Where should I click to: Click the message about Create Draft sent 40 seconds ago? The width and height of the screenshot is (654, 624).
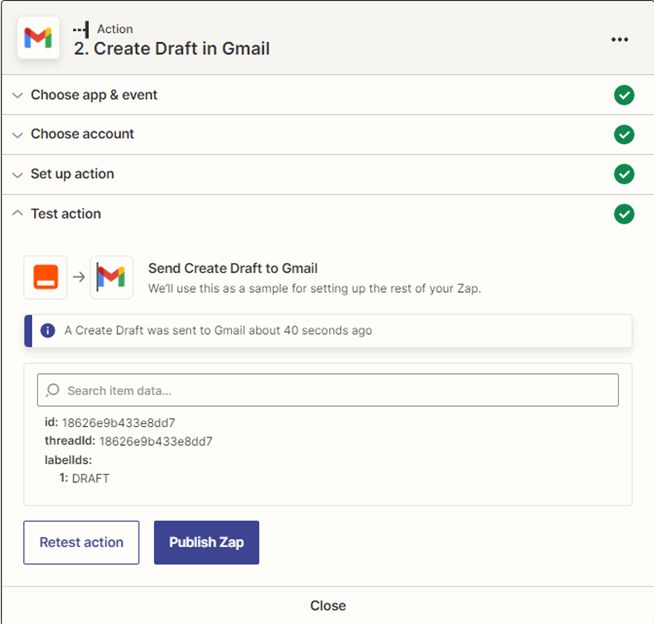point(218,330)
